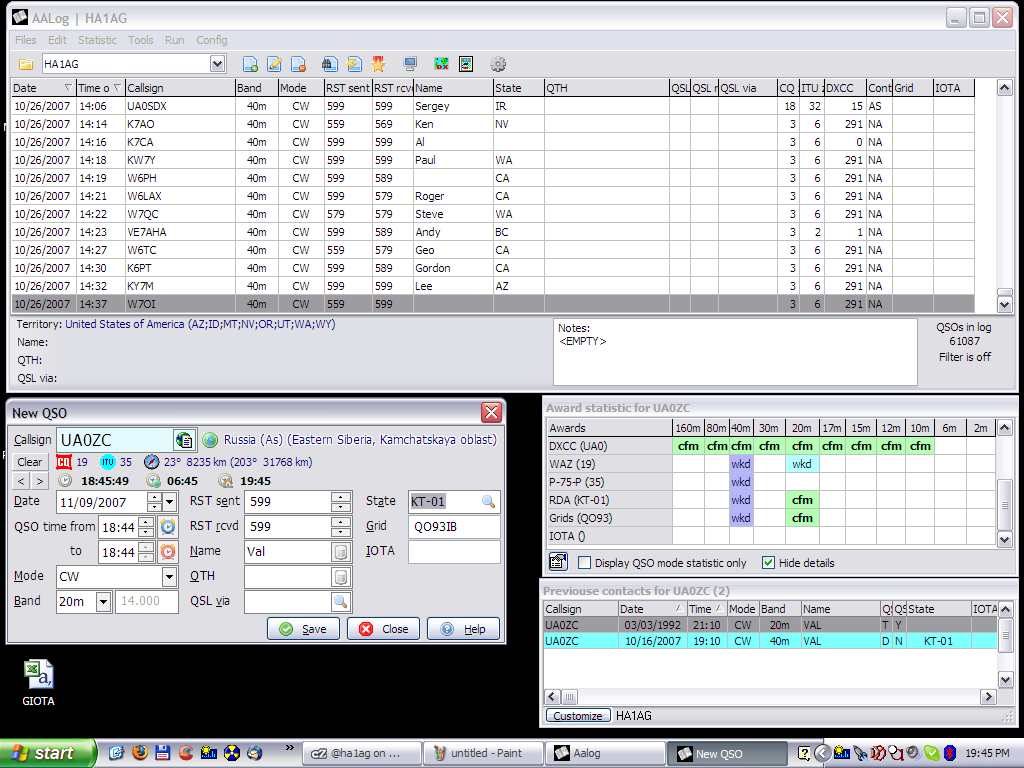Click the delete QSO toolbar icon
1024x768 pixels.
(298, 65)
